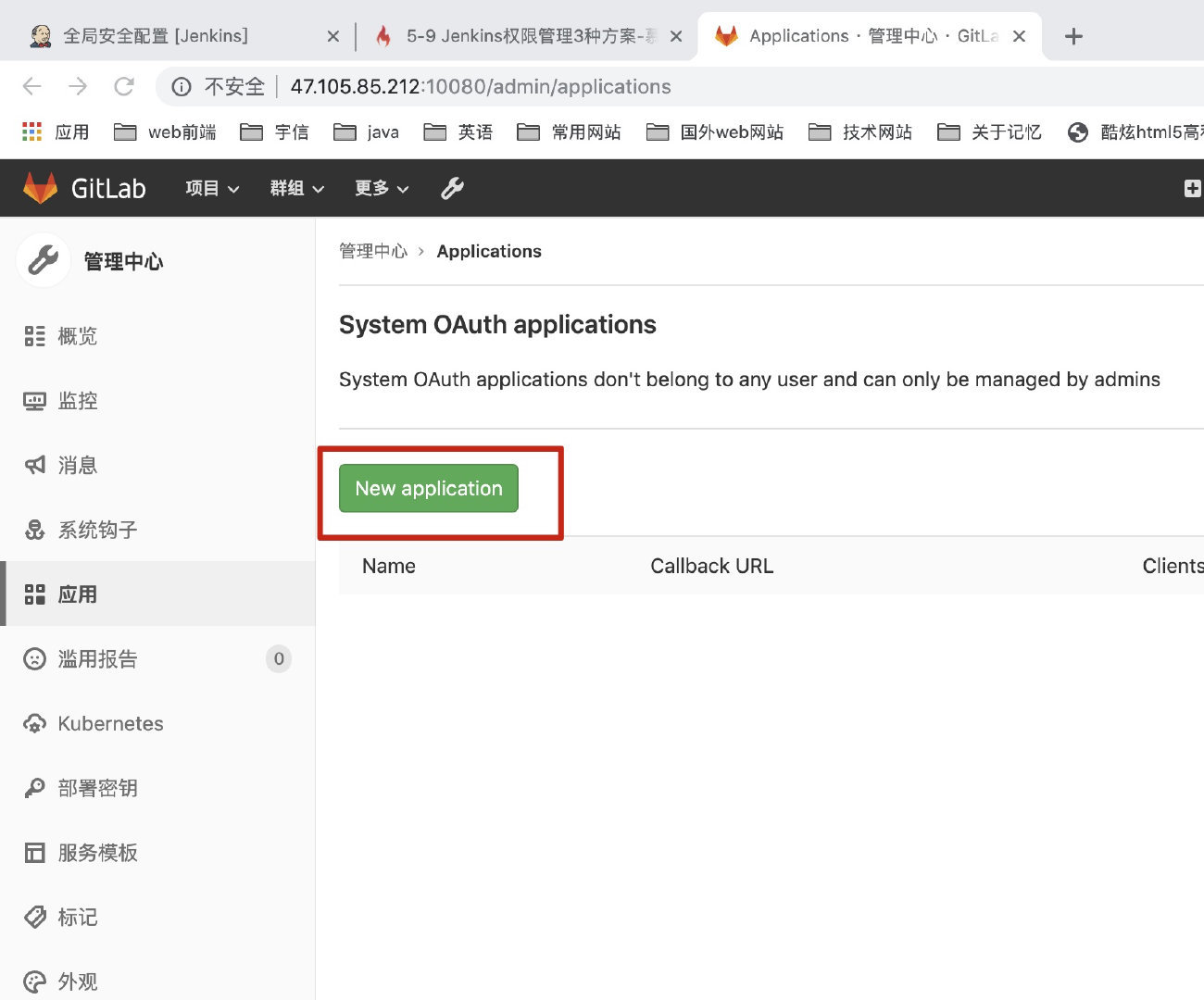Click the Applications breadcrumb link
Image resolution: width=1204 pixels, height=1000 pixels.
(x=489, y=251)
